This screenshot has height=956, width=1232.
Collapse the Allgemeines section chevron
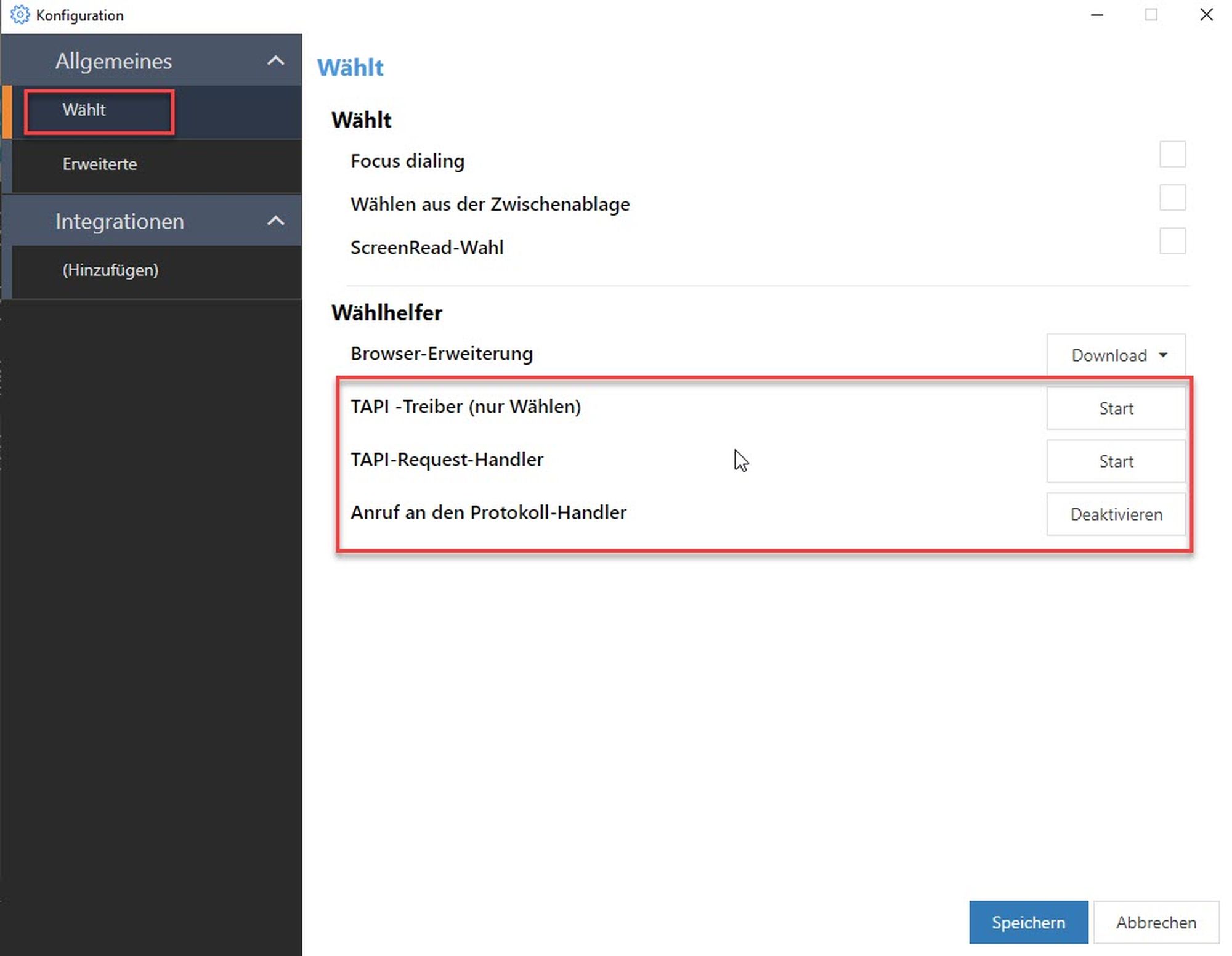coord(275,60)
